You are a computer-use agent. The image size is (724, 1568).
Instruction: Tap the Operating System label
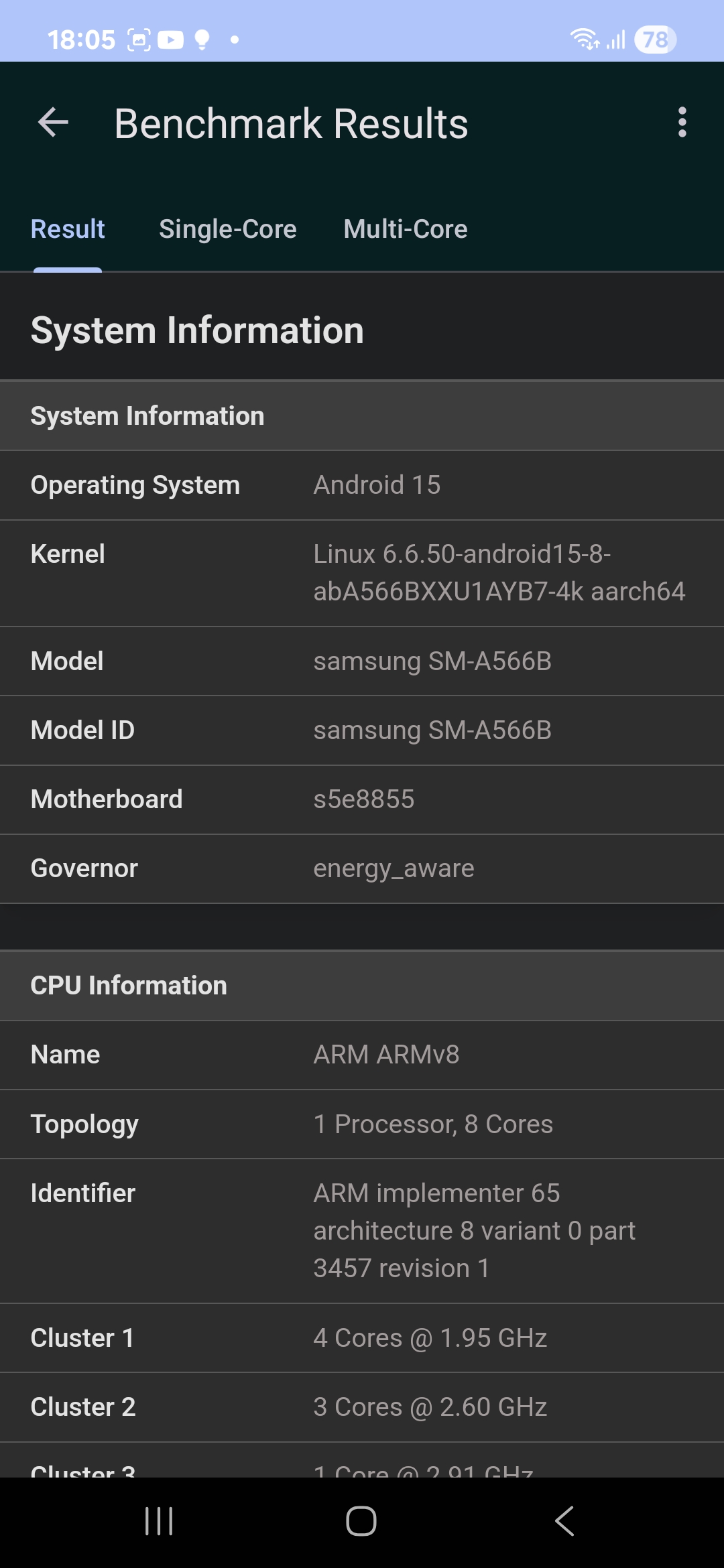(x=135, y=485)
